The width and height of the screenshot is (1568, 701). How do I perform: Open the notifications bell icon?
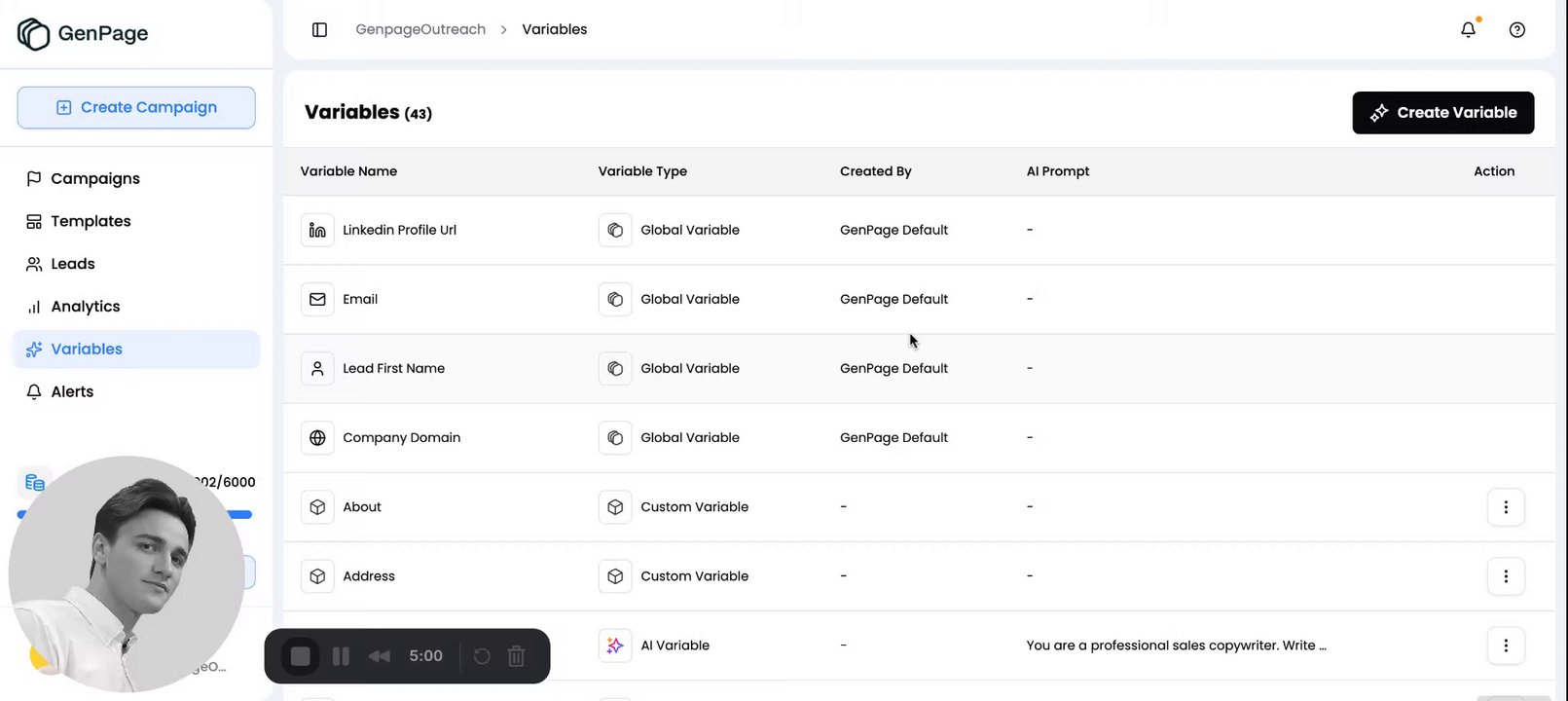(1468, 30)
